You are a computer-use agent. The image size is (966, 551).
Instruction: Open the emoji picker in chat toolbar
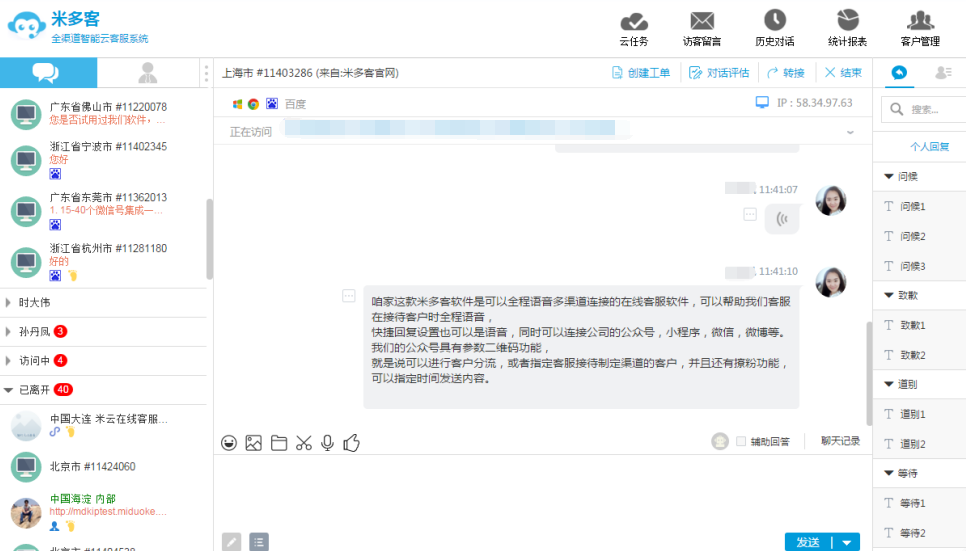point(229,443)
